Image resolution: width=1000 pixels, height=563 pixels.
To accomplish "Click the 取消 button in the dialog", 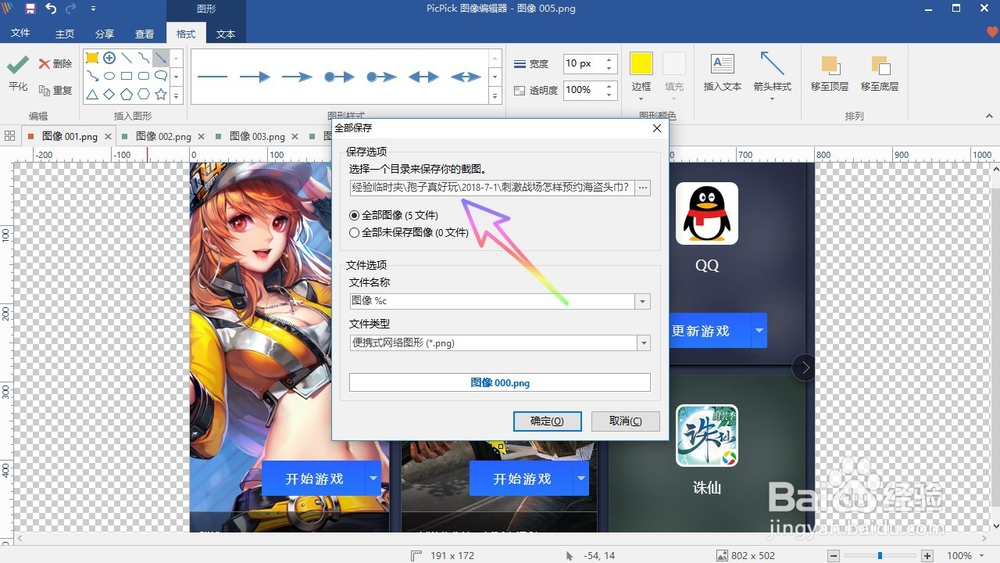I will (x=625, y=421).
